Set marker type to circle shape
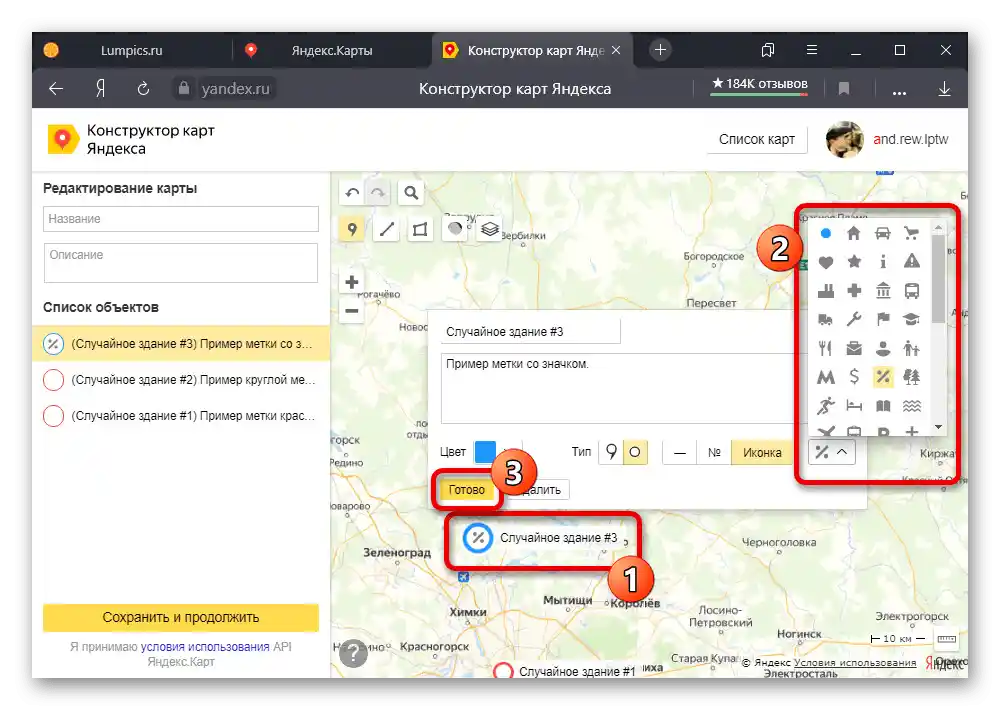 coord(635,452)
